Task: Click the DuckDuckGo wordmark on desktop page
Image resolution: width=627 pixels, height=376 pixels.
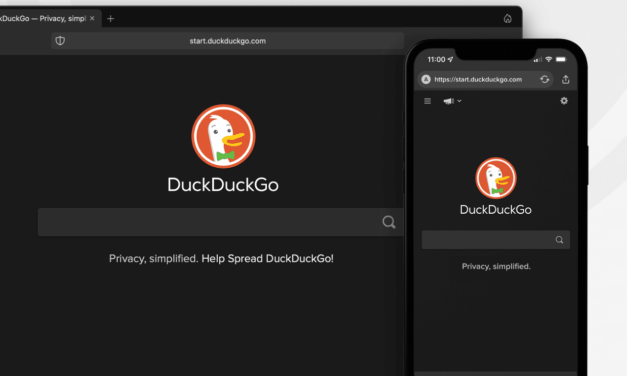Action: 223,185
